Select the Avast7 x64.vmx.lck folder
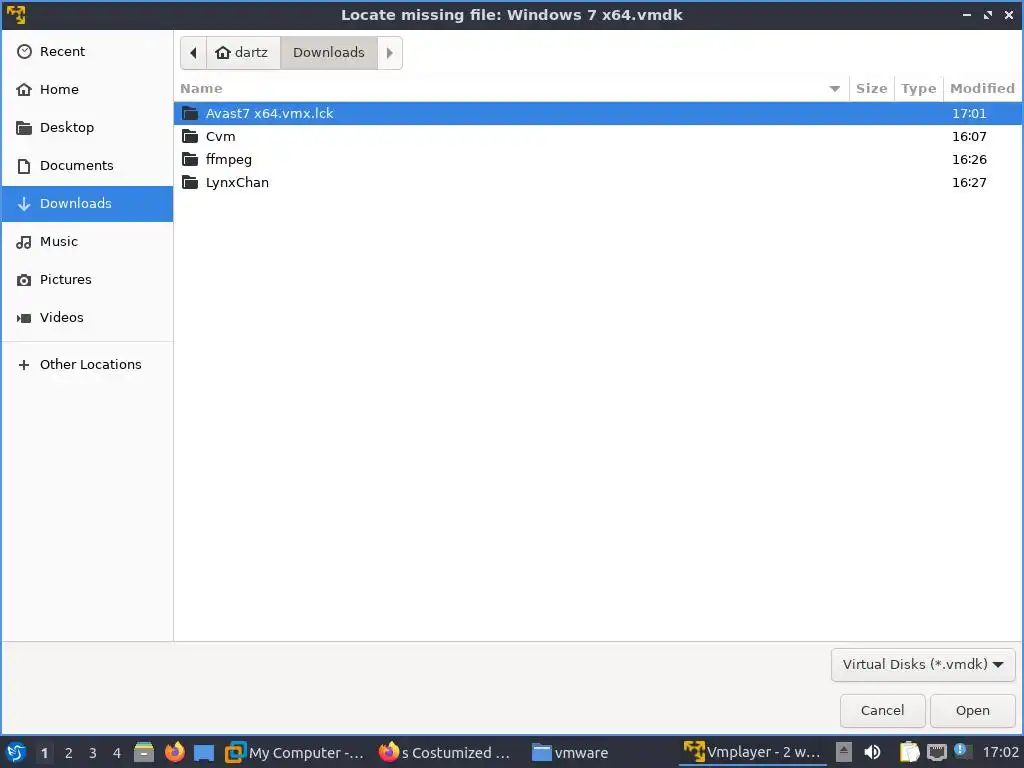The width and height of the screenshot is (1024, 768). coord(598,114)
